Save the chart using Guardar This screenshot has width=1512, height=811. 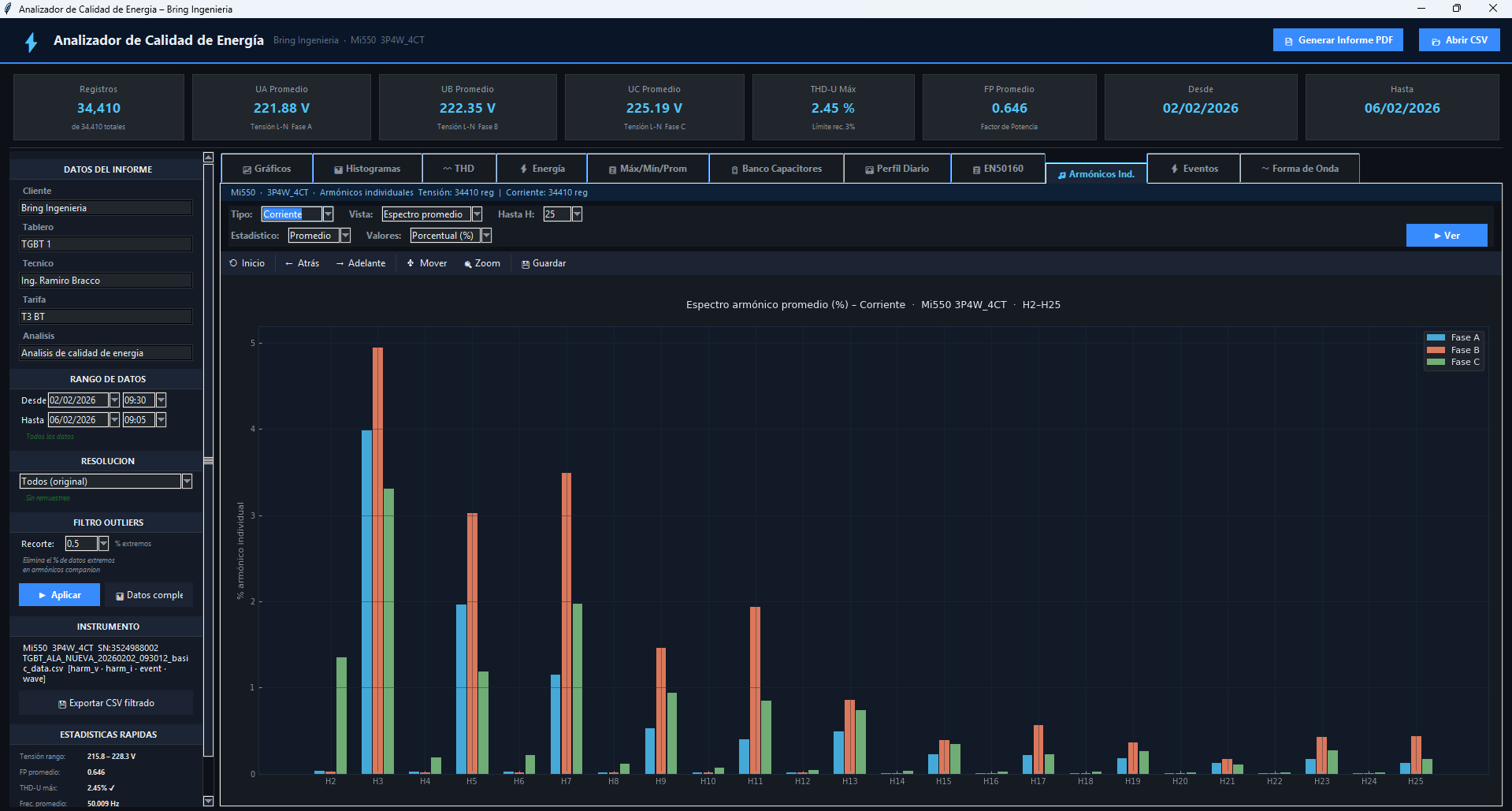tap(543, 262)
